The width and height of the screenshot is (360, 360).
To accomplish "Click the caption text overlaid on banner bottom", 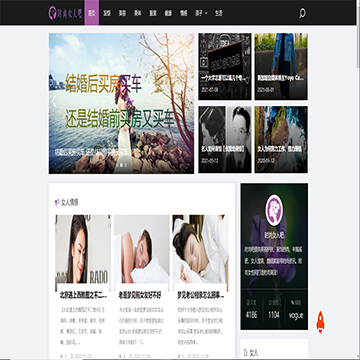I will (x=91, y=152).
